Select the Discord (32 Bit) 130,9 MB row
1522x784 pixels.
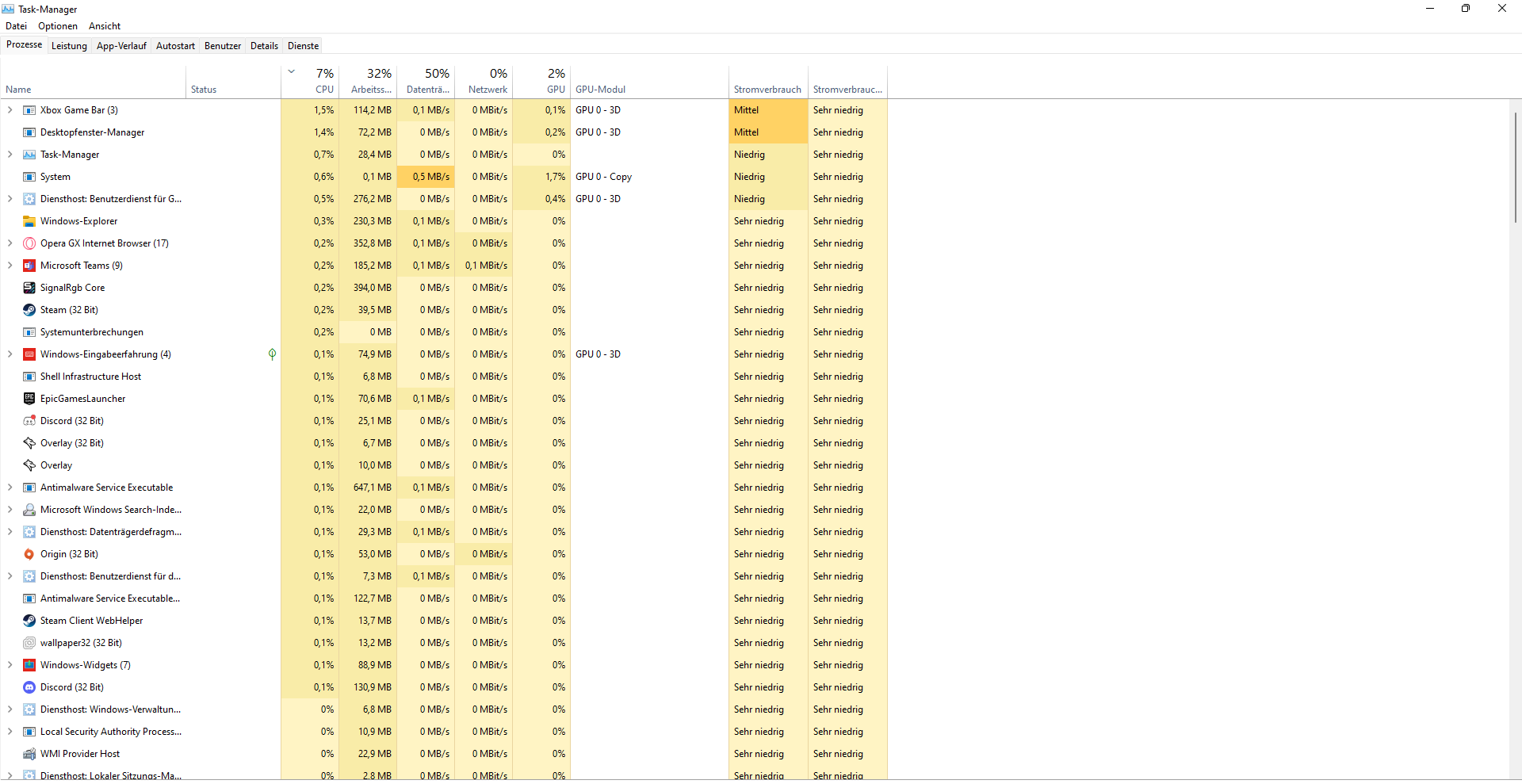point(444,687)
